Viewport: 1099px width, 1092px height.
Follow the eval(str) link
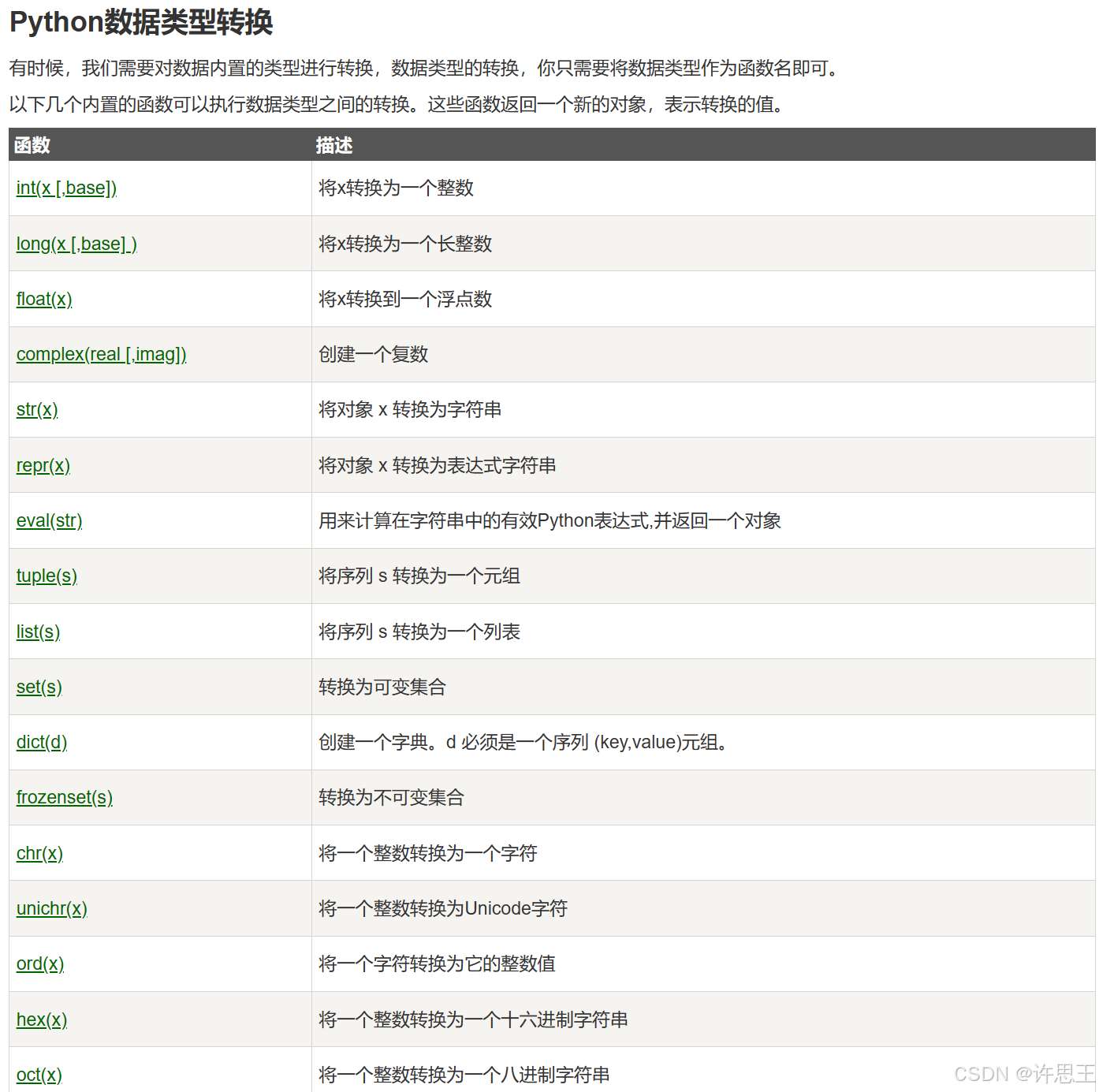point(49,520)
